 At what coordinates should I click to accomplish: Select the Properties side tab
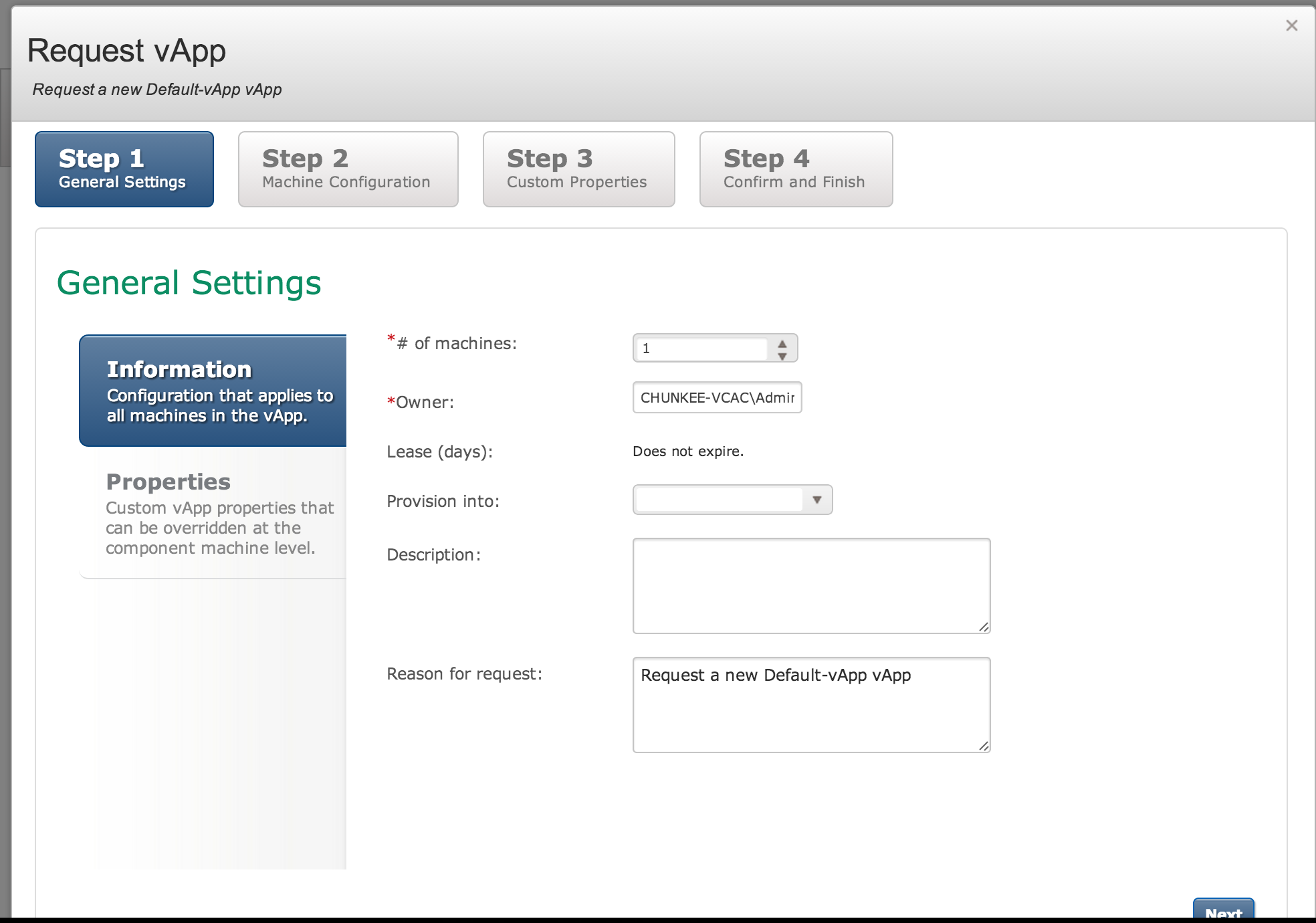pos(213,513)
